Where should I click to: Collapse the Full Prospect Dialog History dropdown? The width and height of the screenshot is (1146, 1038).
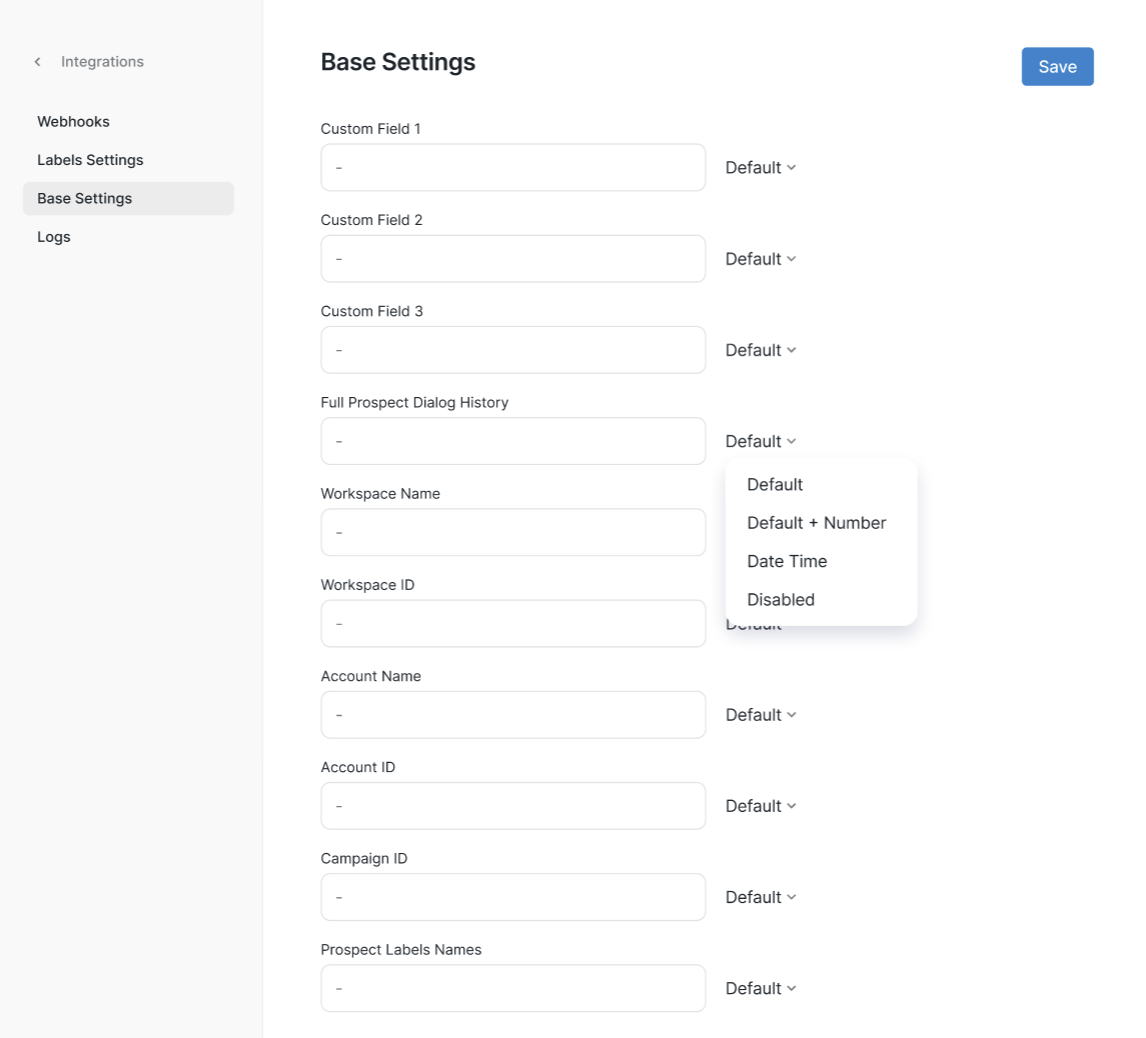760,441
